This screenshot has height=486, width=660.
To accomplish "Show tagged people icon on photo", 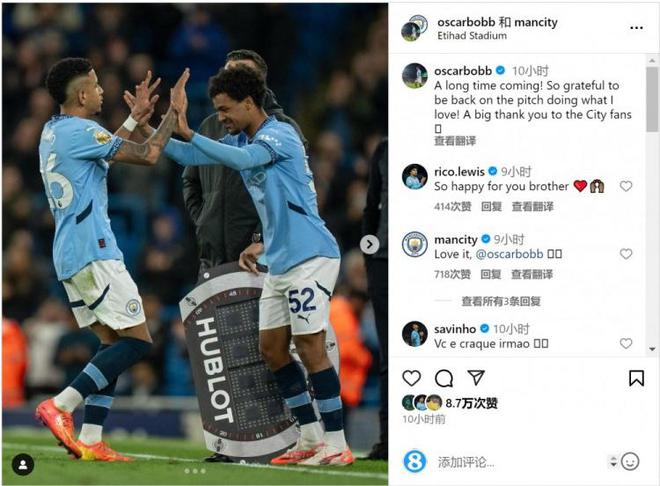I will 23,465.
